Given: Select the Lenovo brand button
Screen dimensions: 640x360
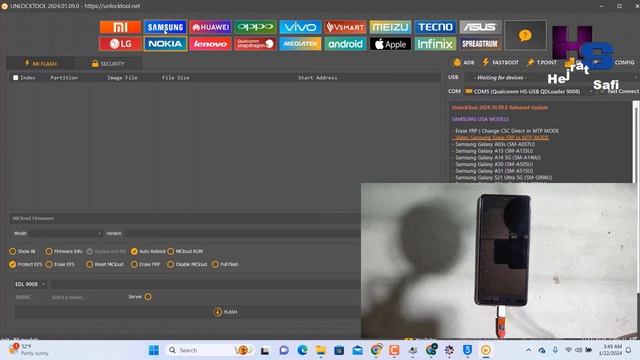Looking at the screenshot, I should tap(210, 44).
